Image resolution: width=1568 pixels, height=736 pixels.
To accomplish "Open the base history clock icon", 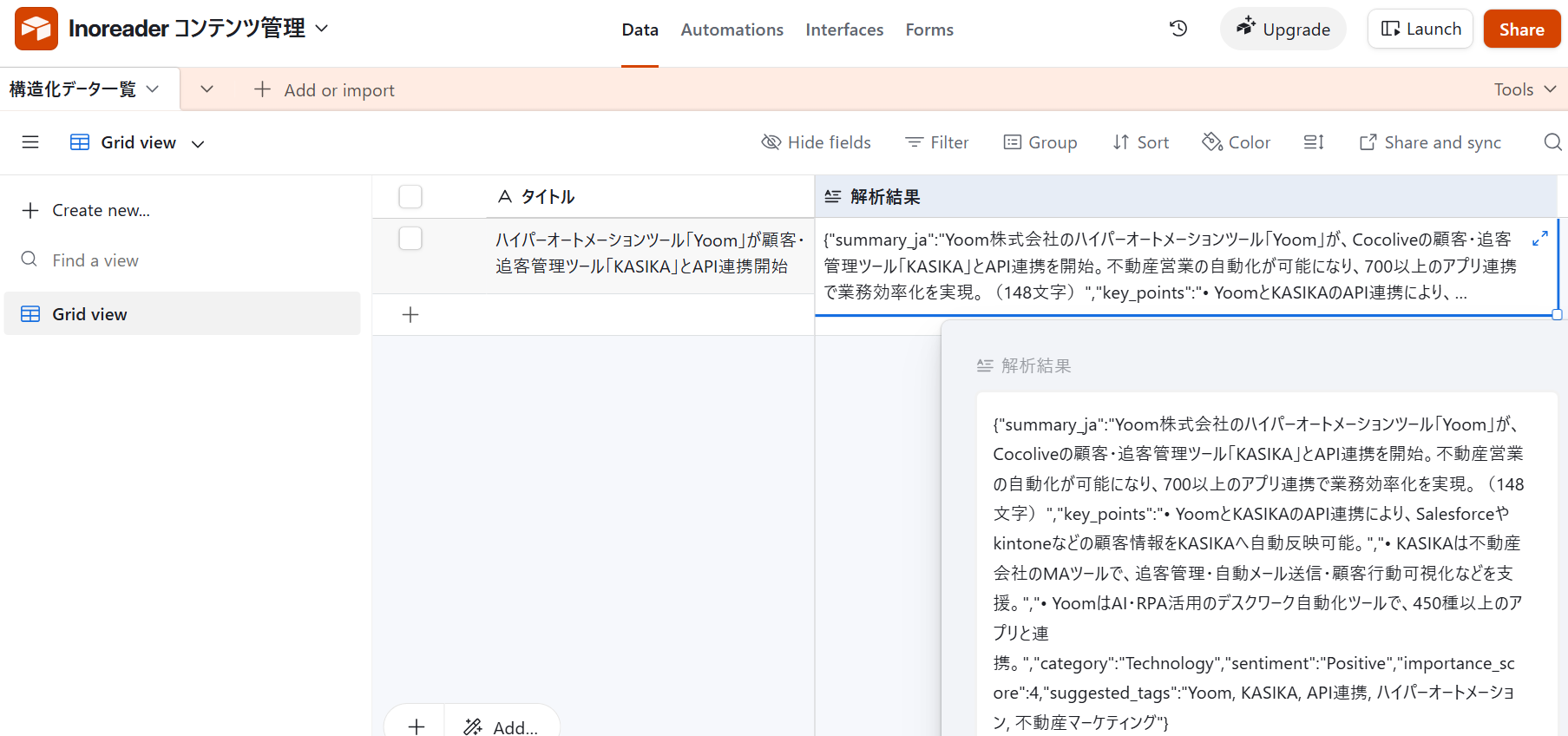I will pos(1178,29).
